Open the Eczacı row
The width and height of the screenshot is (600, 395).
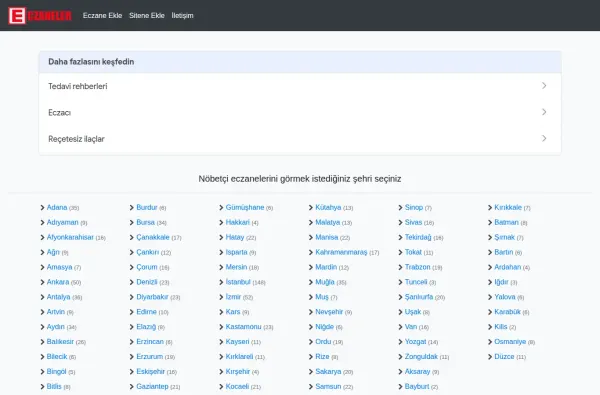tap(300, 113)
